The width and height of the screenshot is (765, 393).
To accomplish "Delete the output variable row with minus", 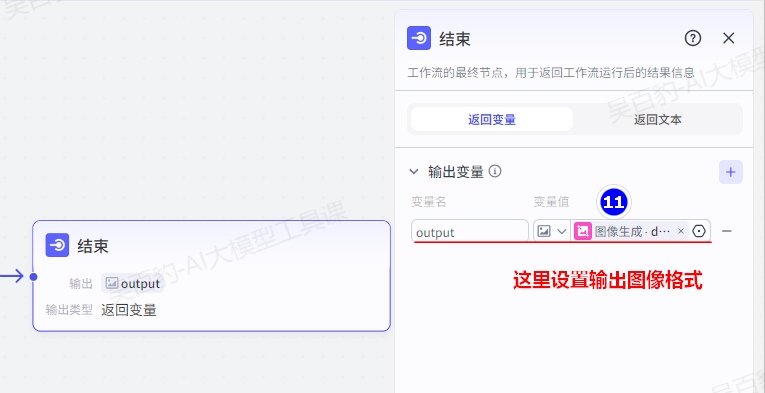I will [727, 231].
